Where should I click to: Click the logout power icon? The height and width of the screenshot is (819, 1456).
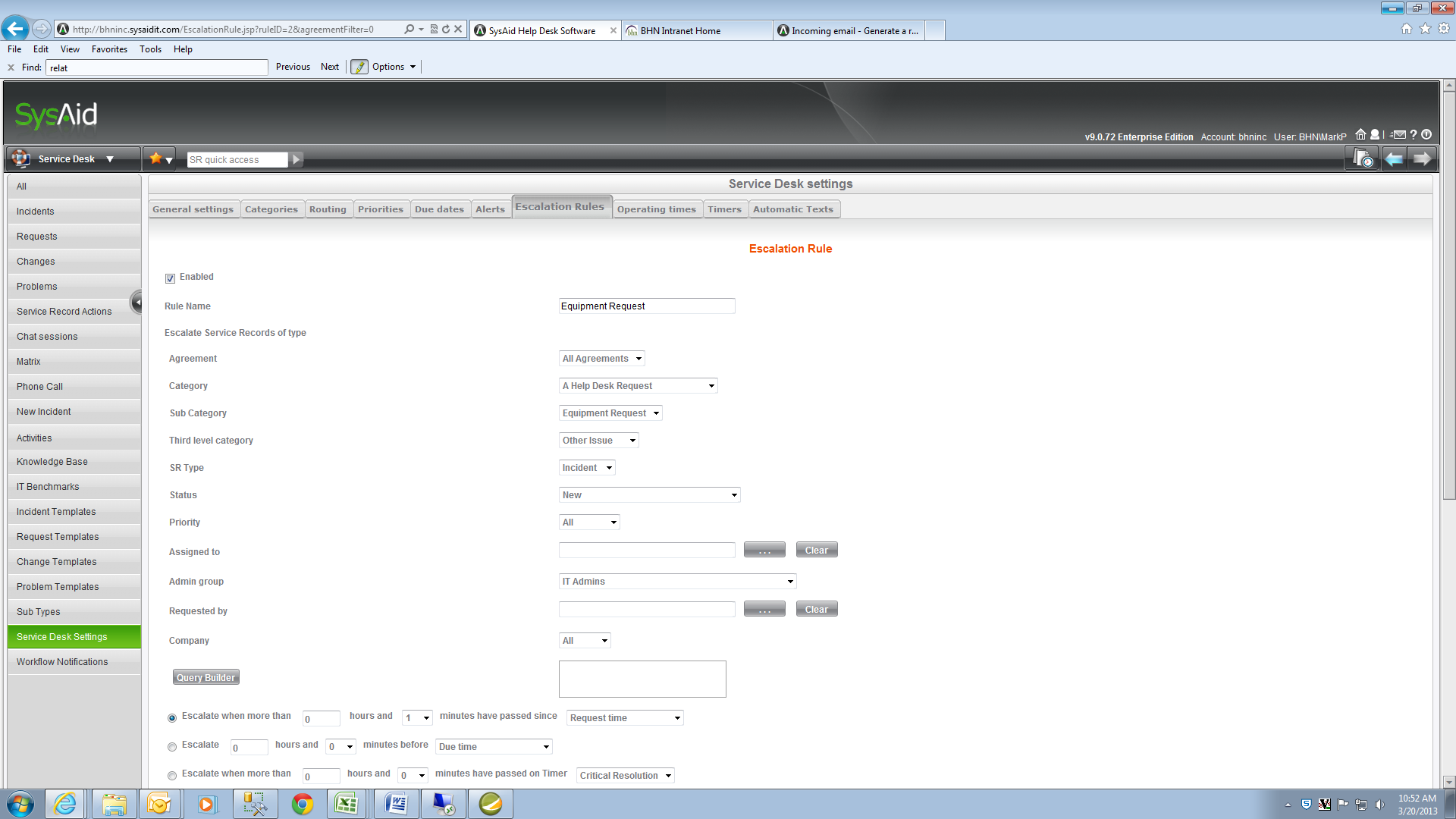tap(1426, 135)
